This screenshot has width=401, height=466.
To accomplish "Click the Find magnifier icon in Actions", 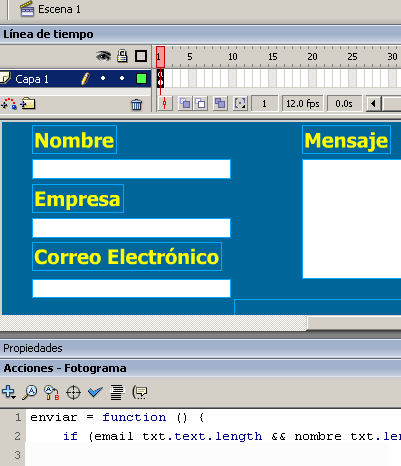I will (30, 392).
